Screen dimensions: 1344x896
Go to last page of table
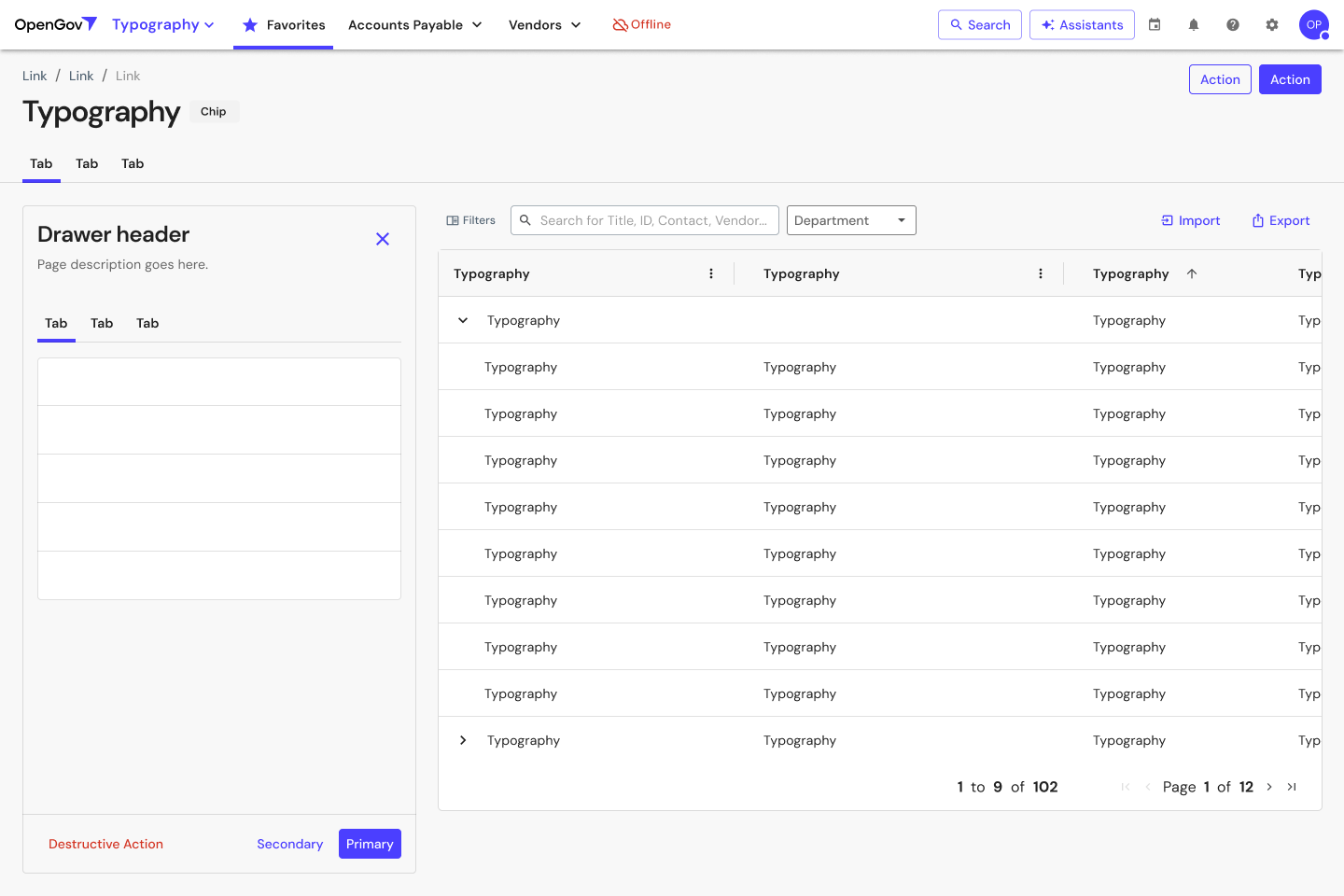(1292, 787)
